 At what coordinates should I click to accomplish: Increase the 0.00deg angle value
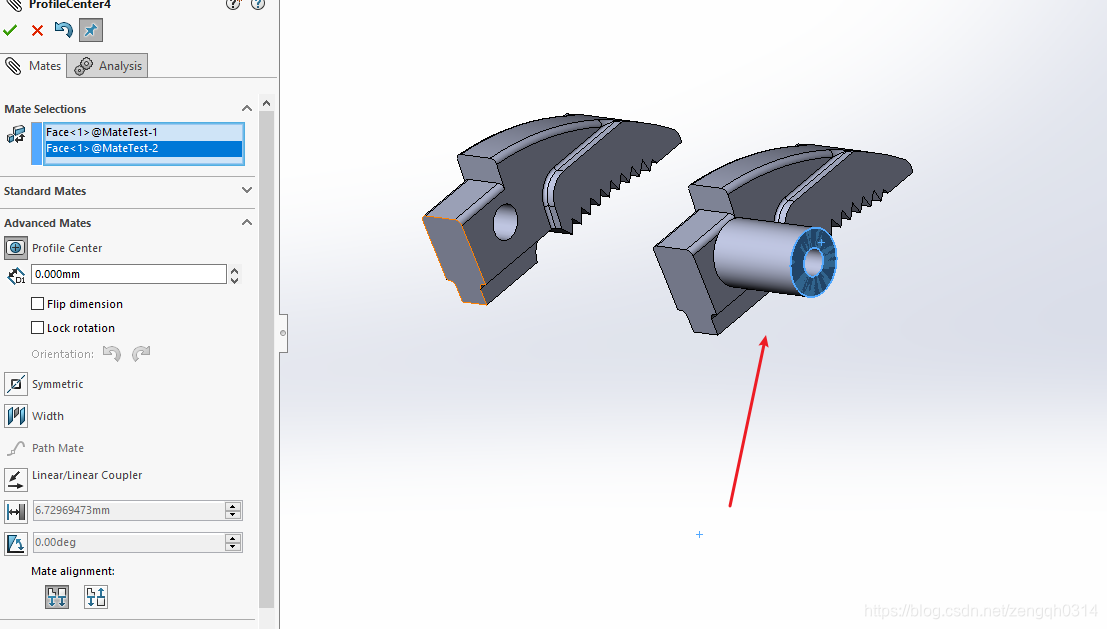233,538
